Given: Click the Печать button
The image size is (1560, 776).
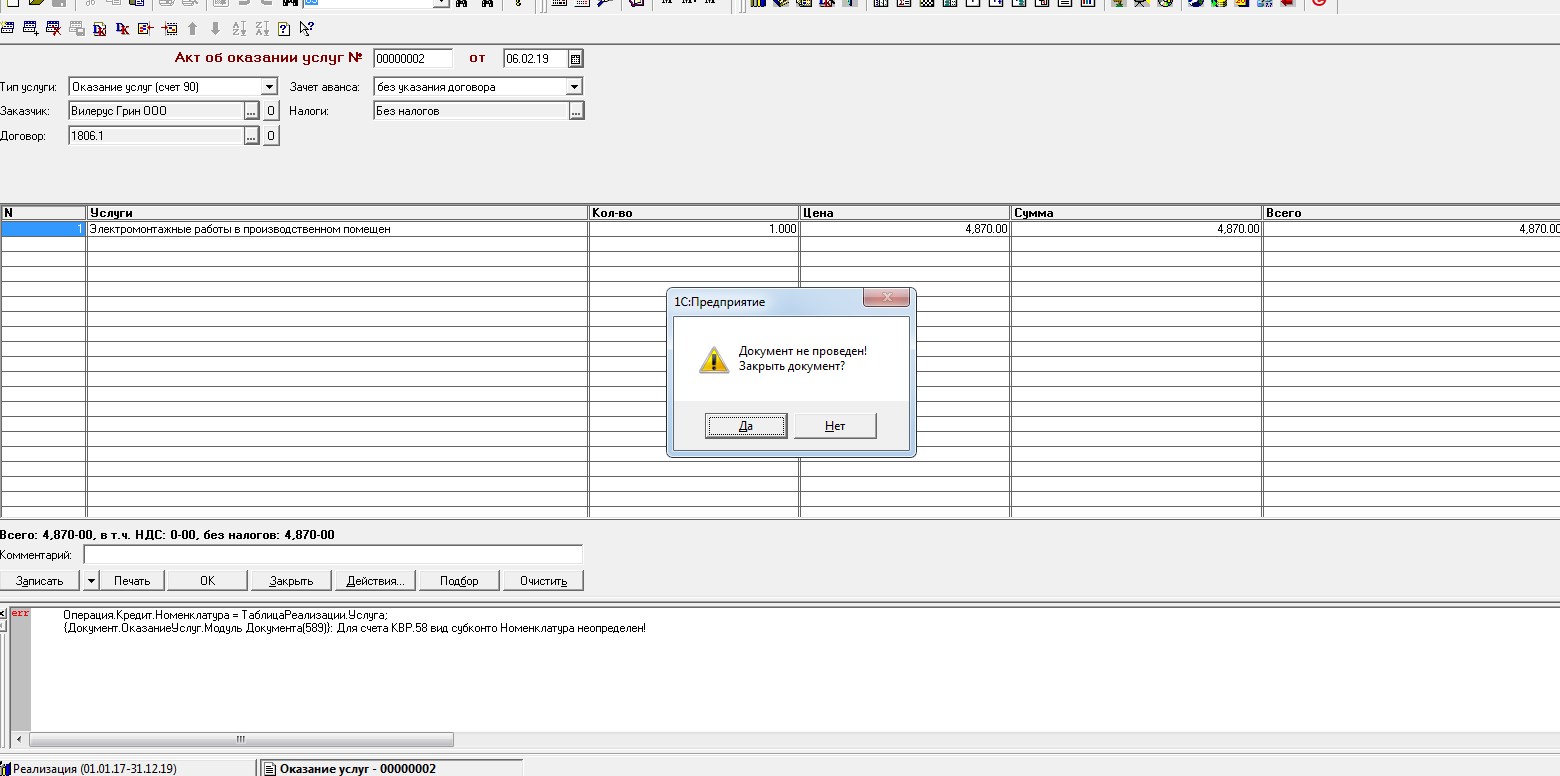Looking at the screenshot, I should [x=132, y=581].
